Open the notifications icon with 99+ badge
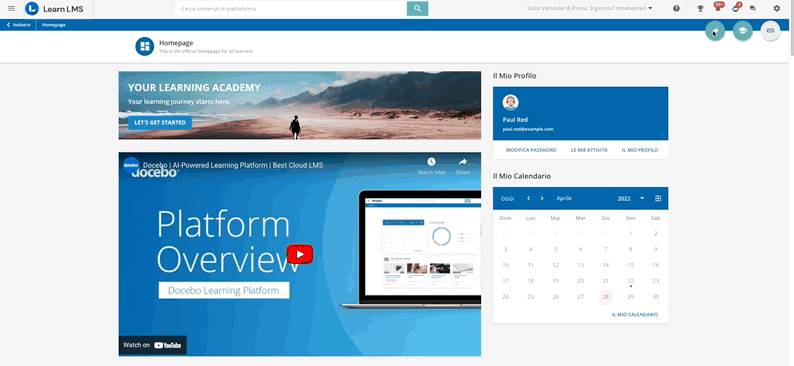 718,8
